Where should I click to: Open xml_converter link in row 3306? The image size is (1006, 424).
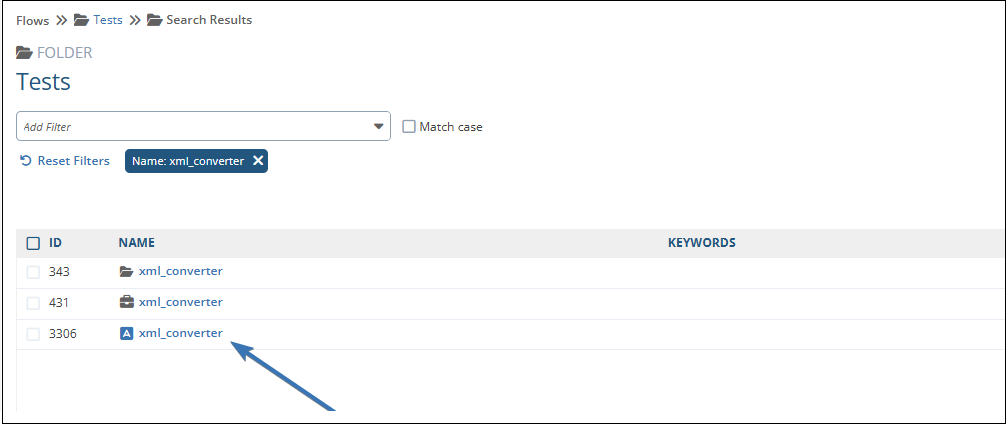pos(180,334)
